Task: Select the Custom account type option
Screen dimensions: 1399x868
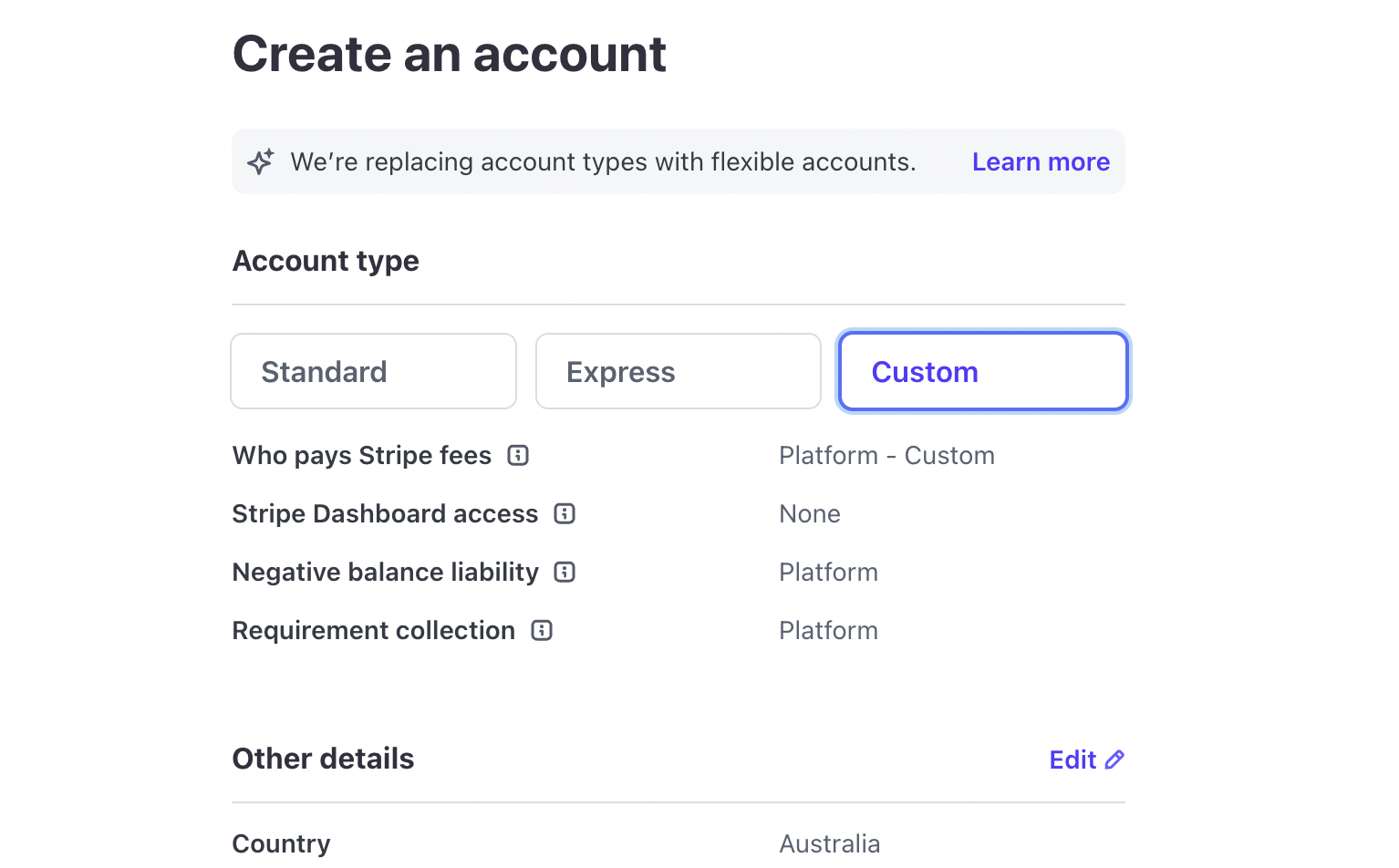Action: click(x=983, y=371)
